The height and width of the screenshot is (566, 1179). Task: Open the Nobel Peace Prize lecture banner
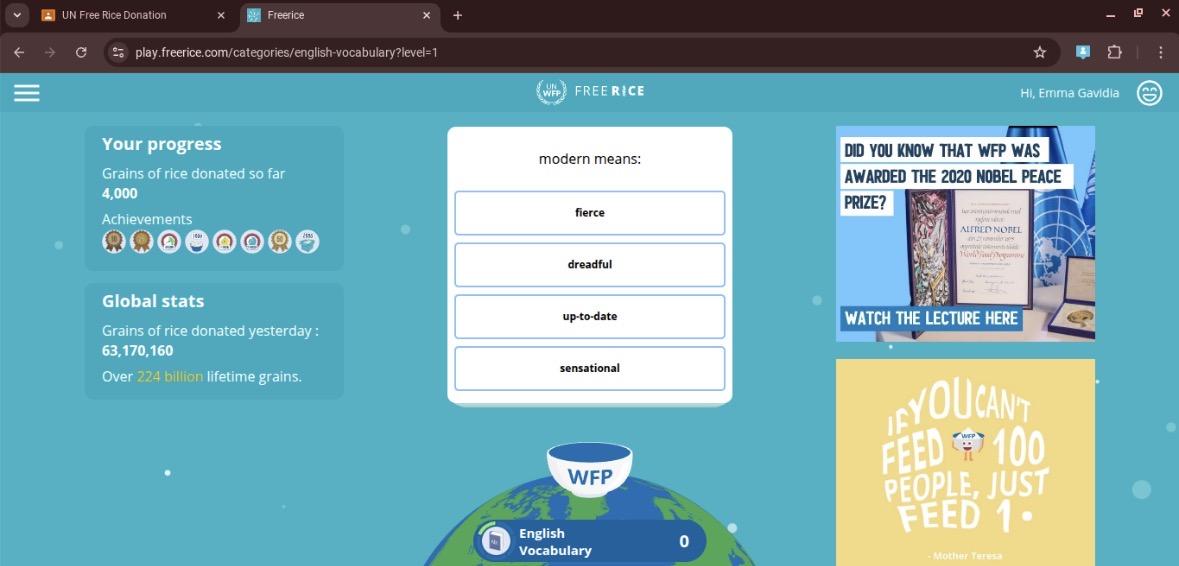click(x=965, y=234)
